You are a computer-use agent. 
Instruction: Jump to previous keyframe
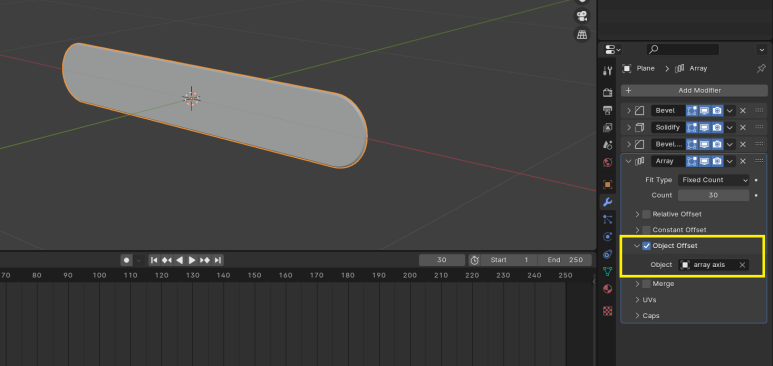click(x=167, y=260)
